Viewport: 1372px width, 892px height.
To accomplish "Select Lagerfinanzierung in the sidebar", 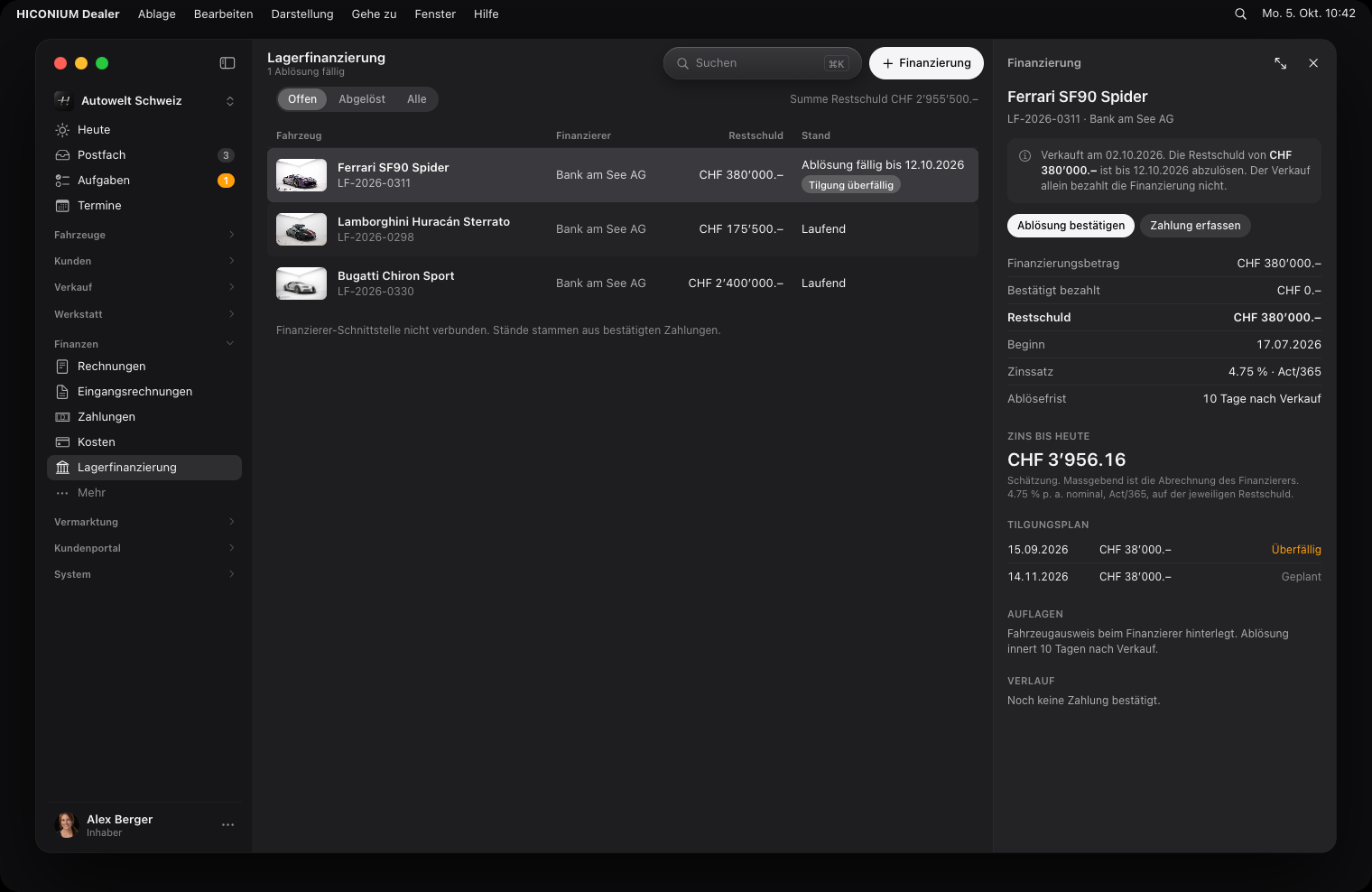I will pyautogui.click(x=144, y=468).
